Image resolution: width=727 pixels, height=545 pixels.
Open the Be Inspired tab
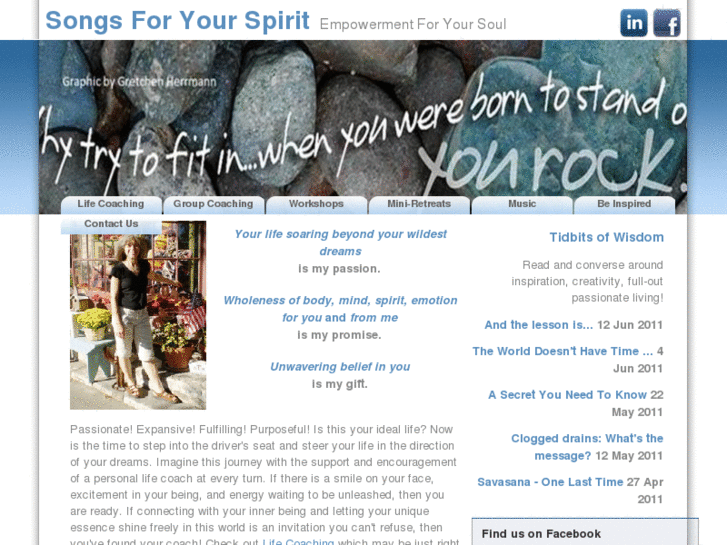click(625, 205)
